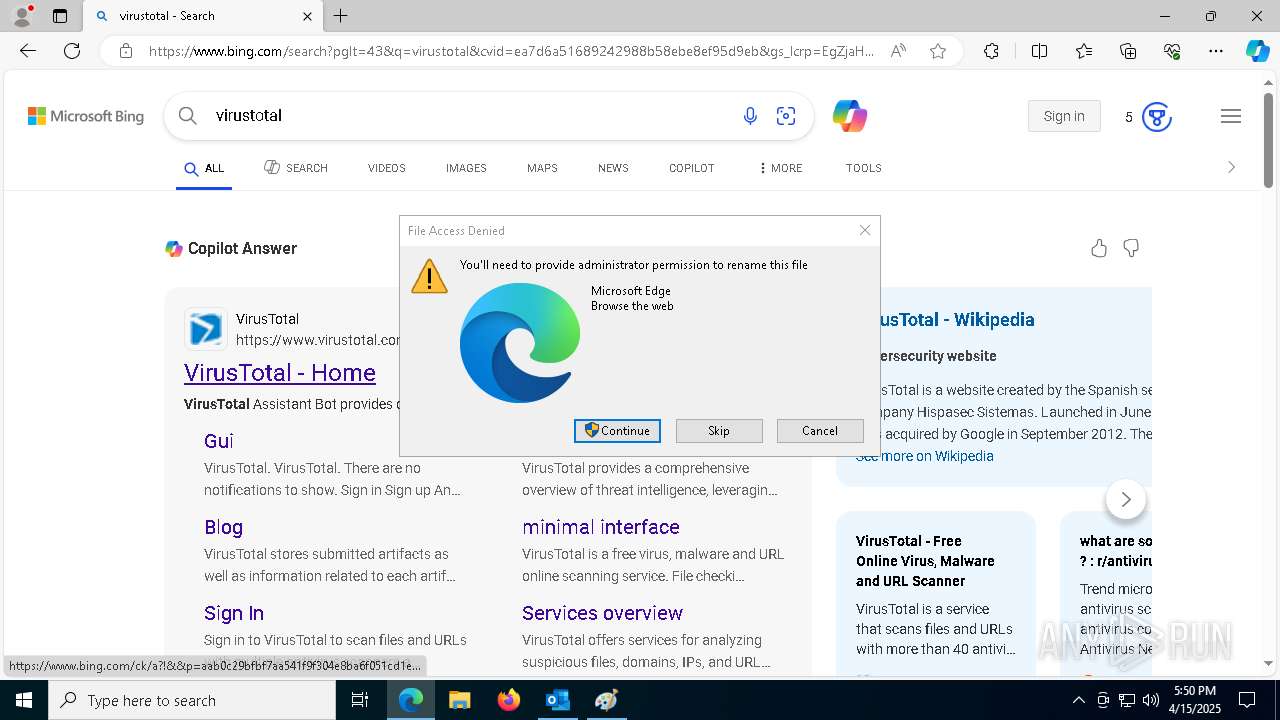Open the tab actions menu icon
The image size is (1280, 720).
(x=60, y=16)
